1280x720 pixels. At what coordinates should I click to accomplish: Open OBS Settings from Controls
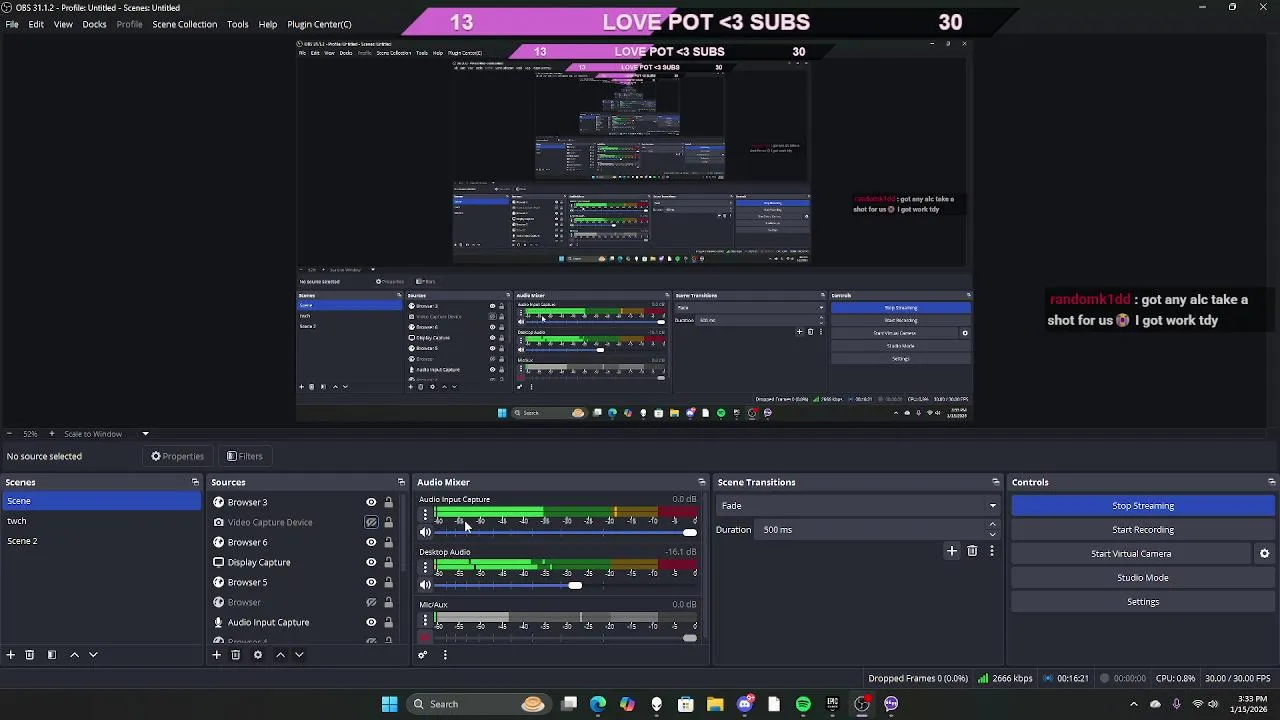pos(1143,602)
